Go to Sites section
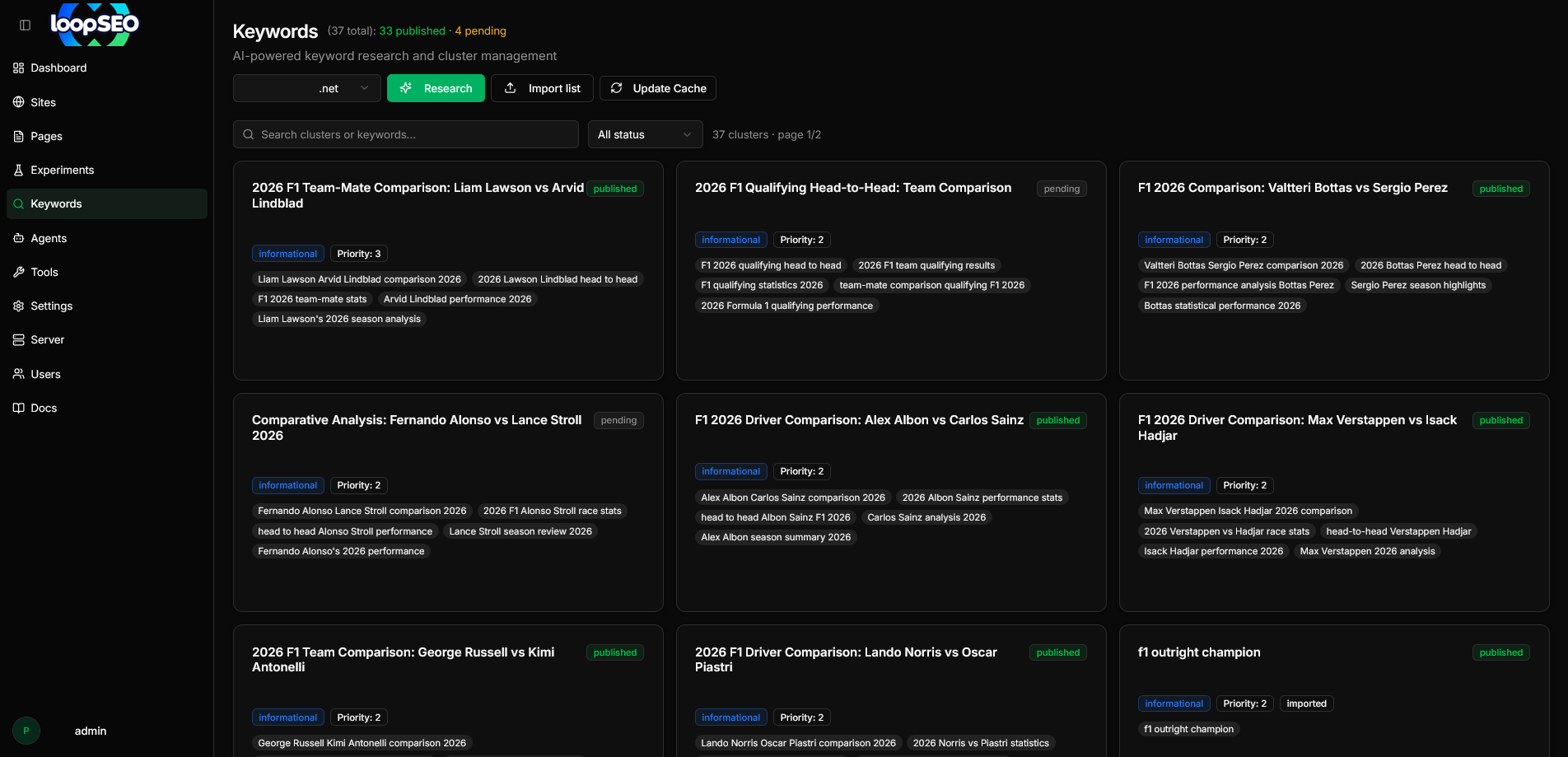 click(107, 102)
